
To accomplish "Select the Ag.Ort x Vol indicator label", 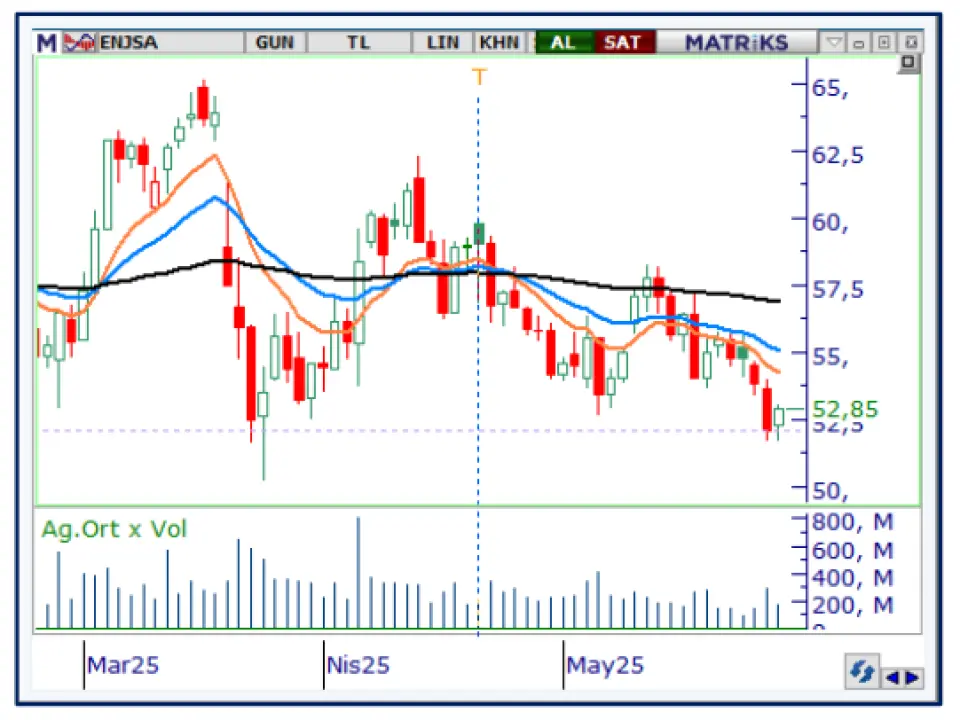I will [114, 529].
